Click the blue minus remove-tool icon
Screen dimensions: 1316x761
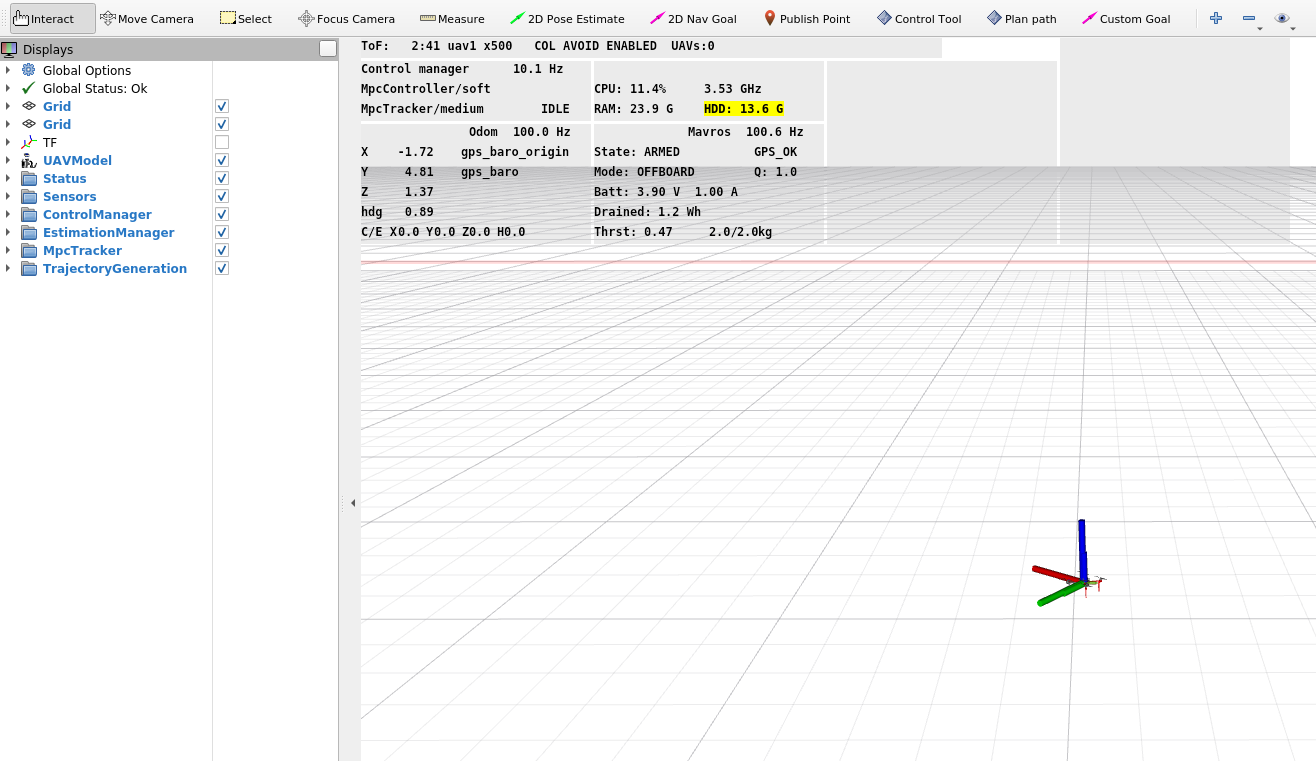click(x=1249, y=18)
